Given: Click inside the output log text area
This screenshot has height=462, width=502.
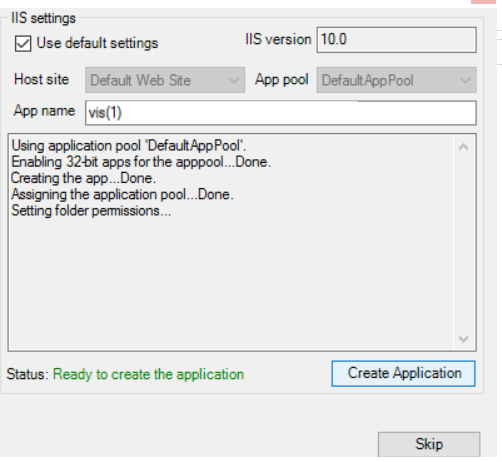Looking at the screenshot, I should 231,242.
